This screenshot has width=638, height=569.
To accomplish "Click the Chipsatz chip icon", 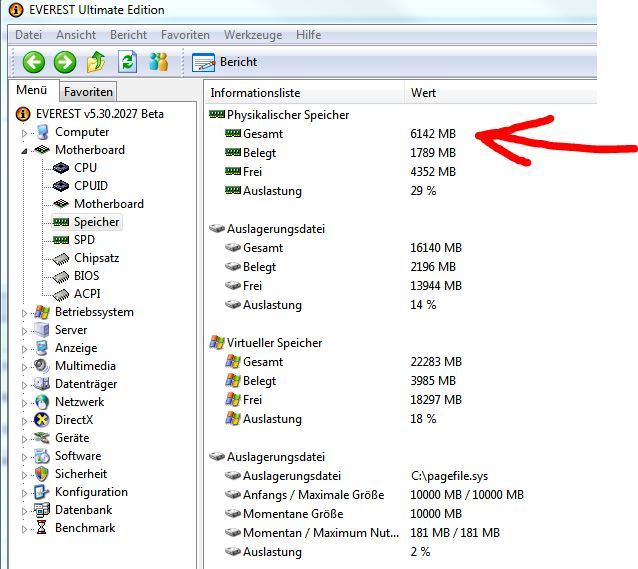I will (61, 258).
